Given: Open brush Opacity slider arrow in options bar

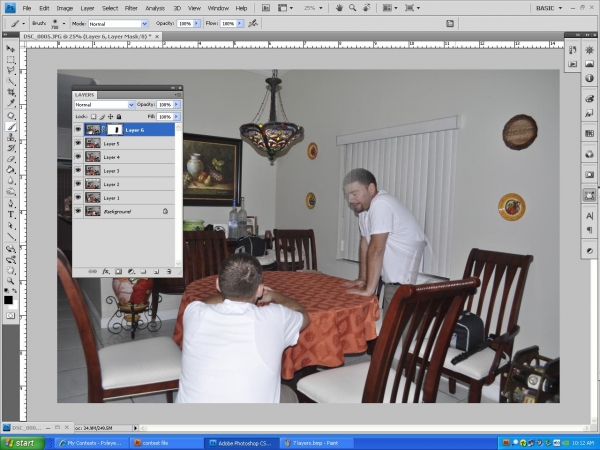Looking at the screenshot, I should tap(197, 24).
